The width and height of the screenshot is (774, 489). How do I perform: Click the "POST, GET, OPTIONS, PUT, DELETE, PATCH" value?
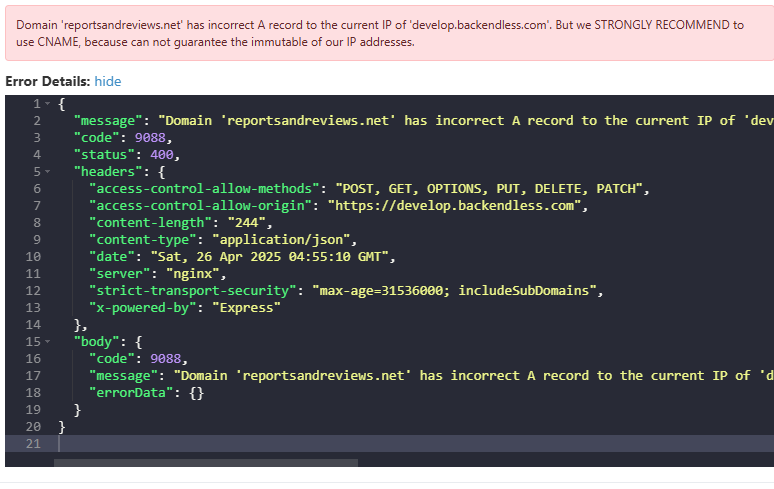(489, 189)
